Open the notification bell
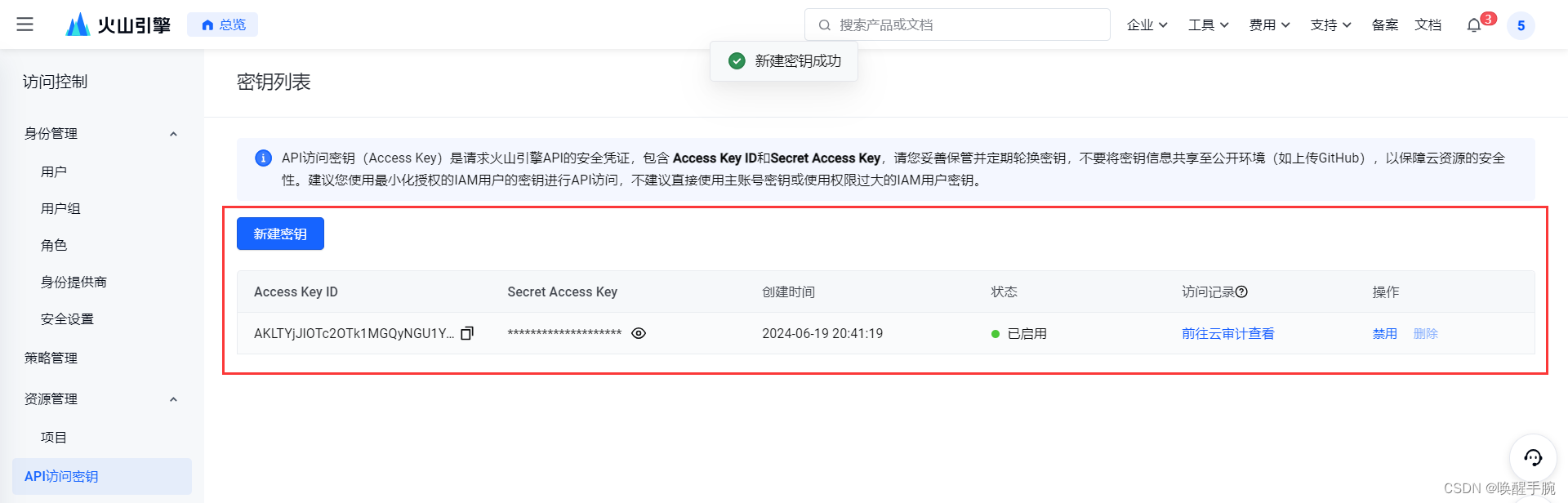This screenshot has height=503, width=1568. tap(1474, 25)
